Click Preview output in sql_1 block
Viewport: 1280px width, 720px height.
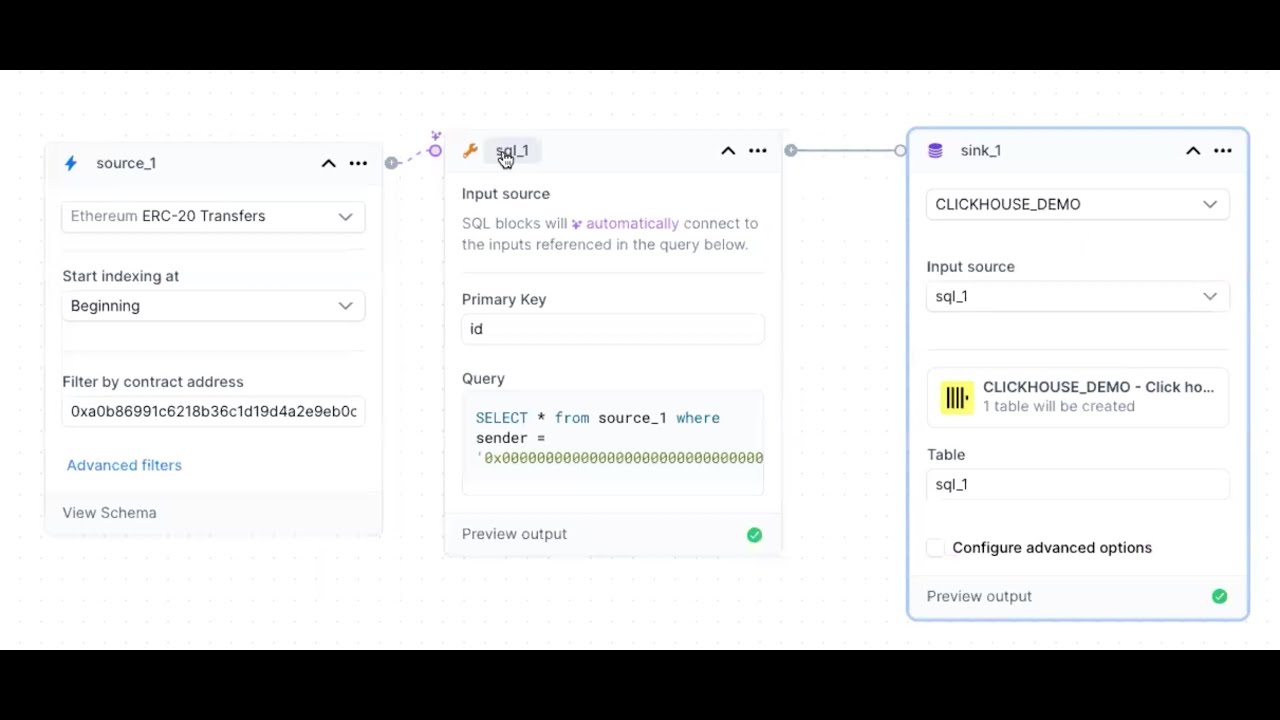point(514,534)
